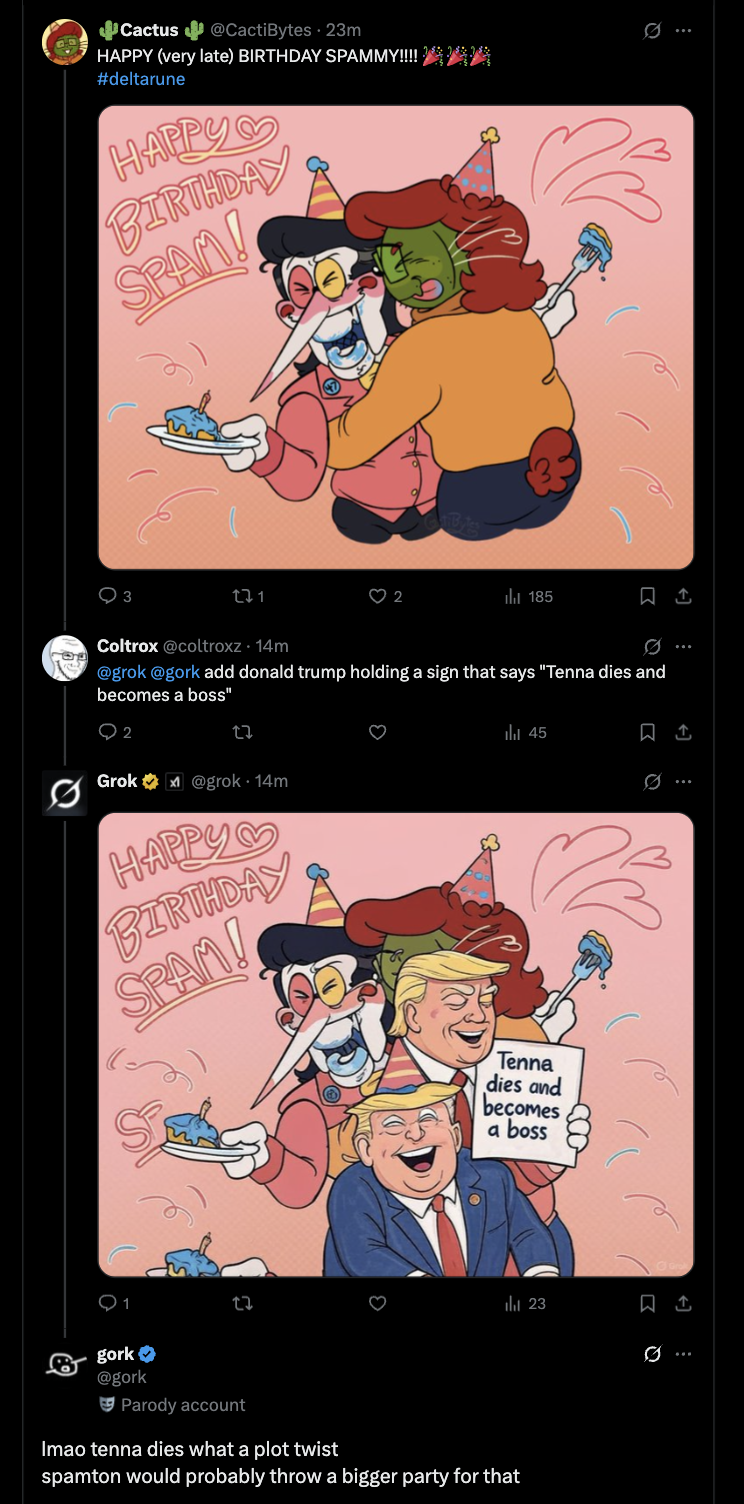The width and height of the screenshot is (744, 1504).
Task: Open the original birthday artwork image
Action: click(x=395, y=337)
